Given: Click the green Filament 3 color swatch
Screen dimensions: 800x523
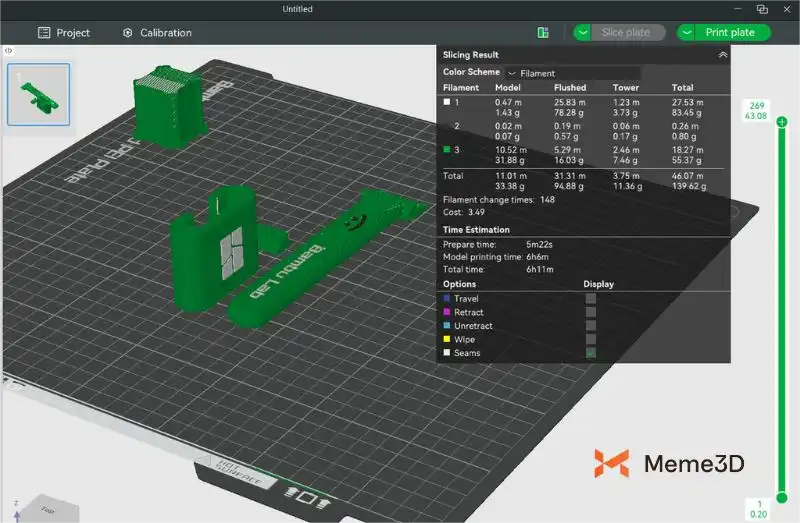Looking at the screenshot, I should (447, 150).
